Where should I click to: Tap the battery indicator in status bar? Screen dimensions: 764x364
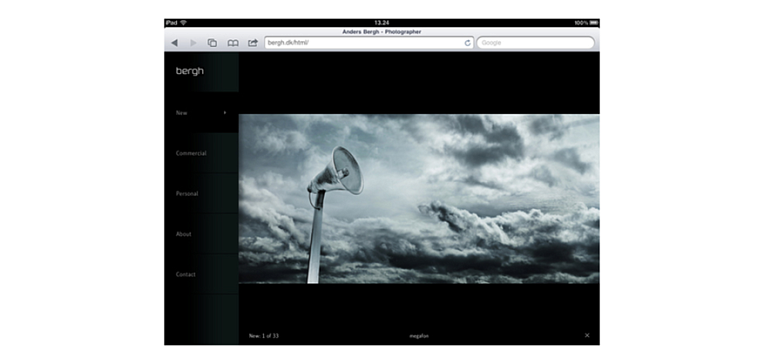point(593,23)
